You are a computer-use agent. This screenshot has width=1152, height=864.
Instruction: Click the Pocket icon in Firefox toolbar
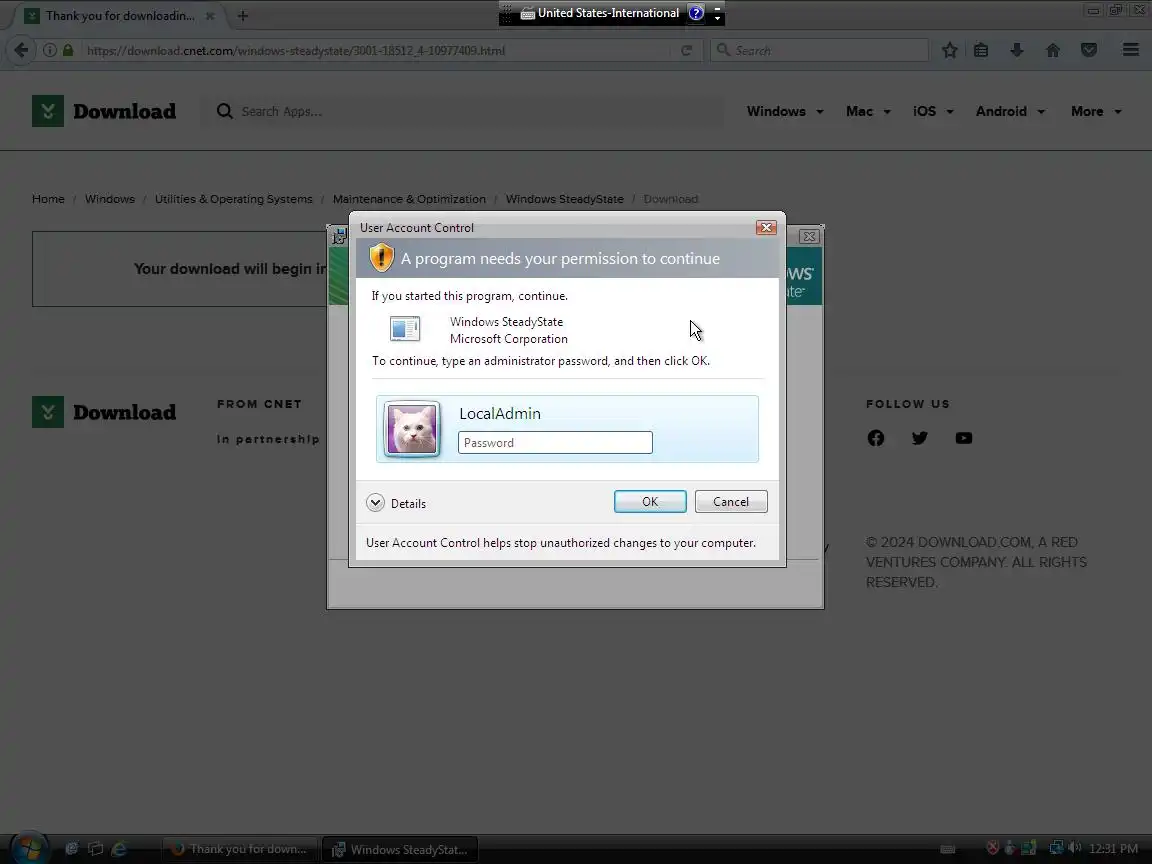click(1089, 50)
